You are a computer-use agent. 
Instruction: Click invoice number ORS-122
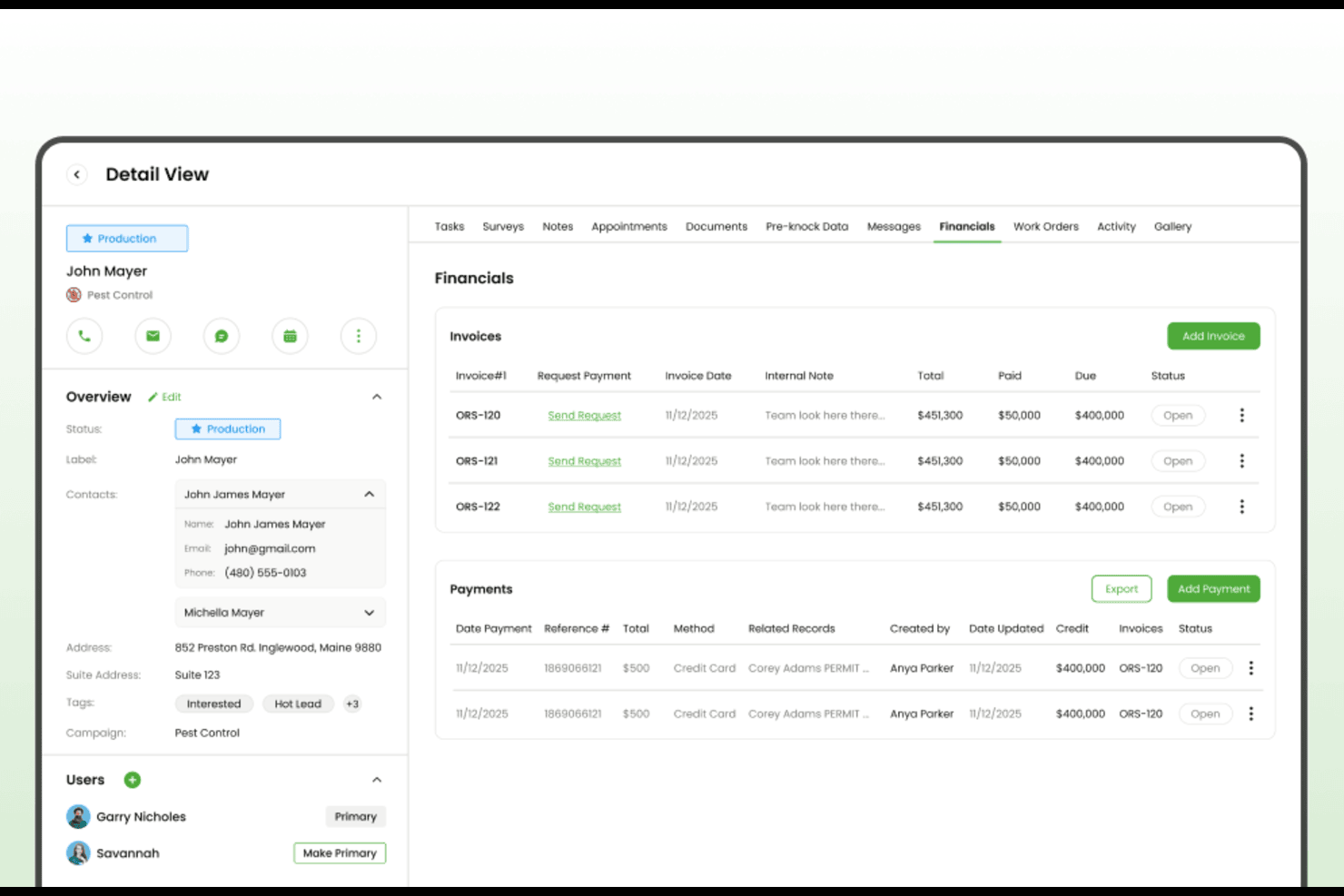(478, 507)
